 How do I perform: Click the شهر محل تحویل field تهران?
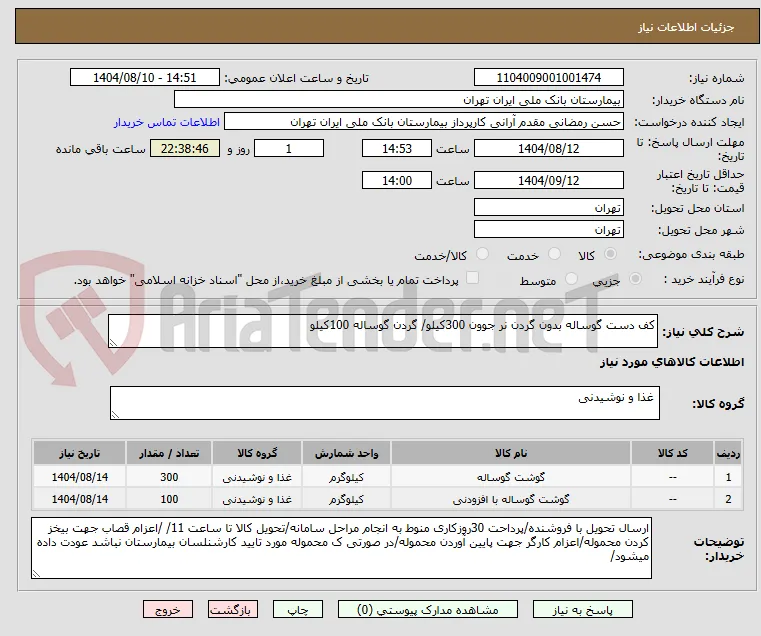(x=548, y=229)
